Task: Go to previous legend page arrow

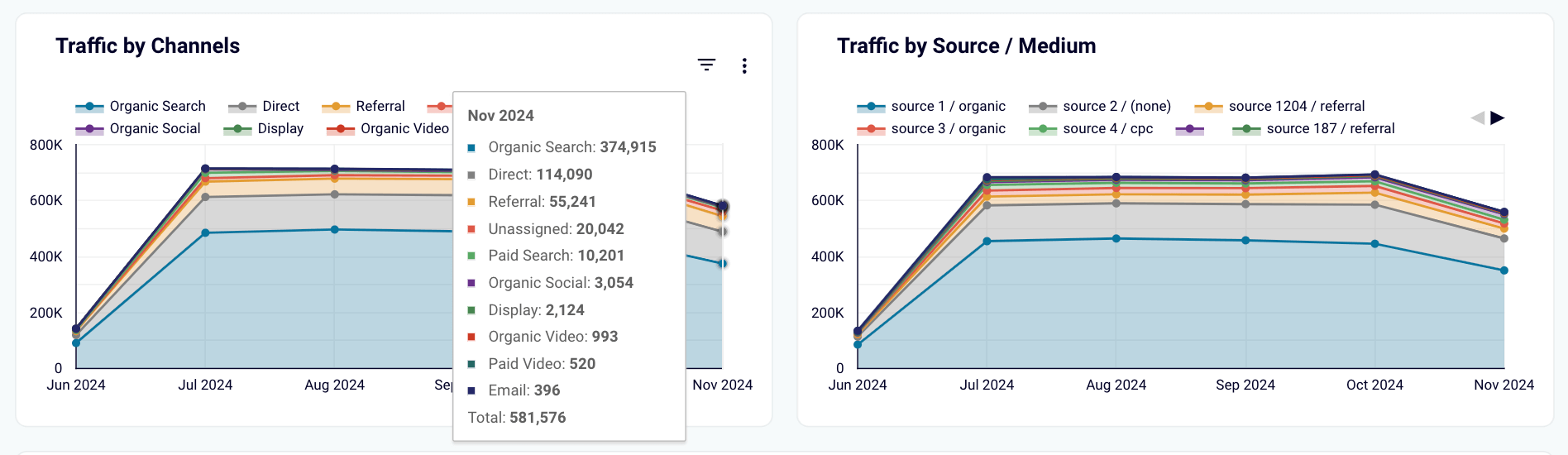Action: tap(1478, 117)
